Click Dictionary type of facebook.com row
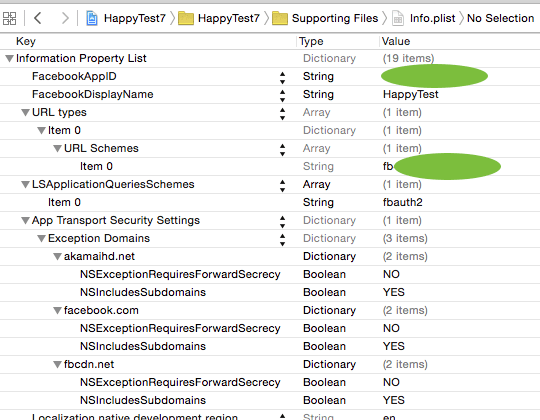This screenshot has width=540, height=420. (329, 311)
